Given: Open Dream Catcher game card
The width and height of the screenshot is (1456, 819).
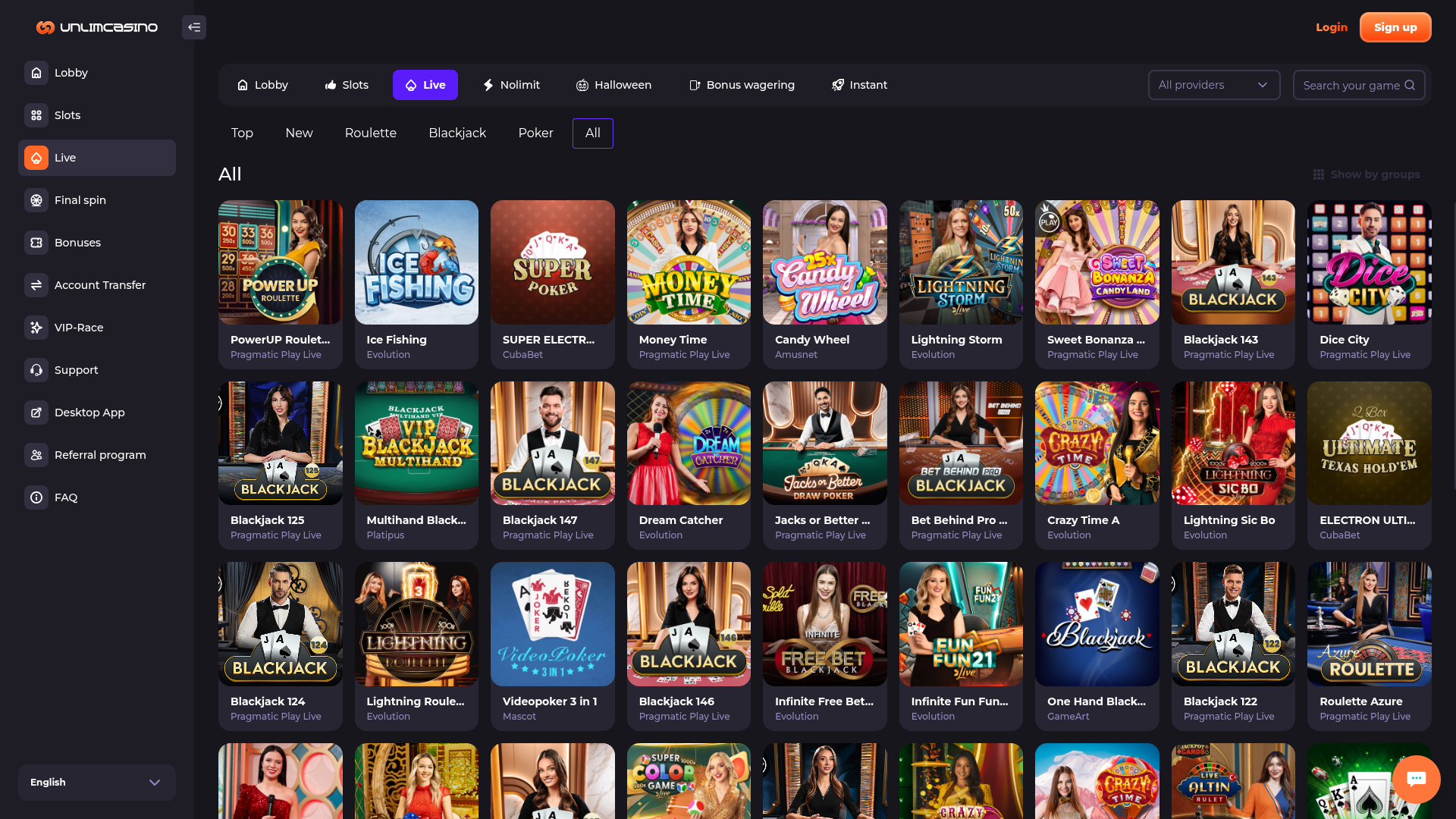Looking at the screenshot, I should [689, 466].
